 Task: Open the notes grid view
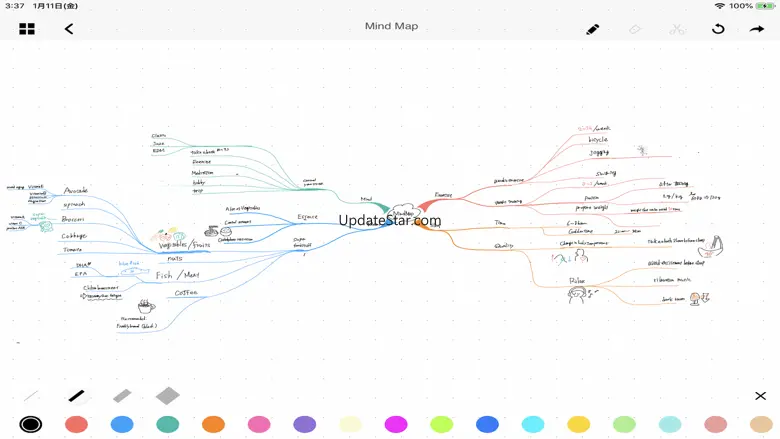click(x=27, y=29)
